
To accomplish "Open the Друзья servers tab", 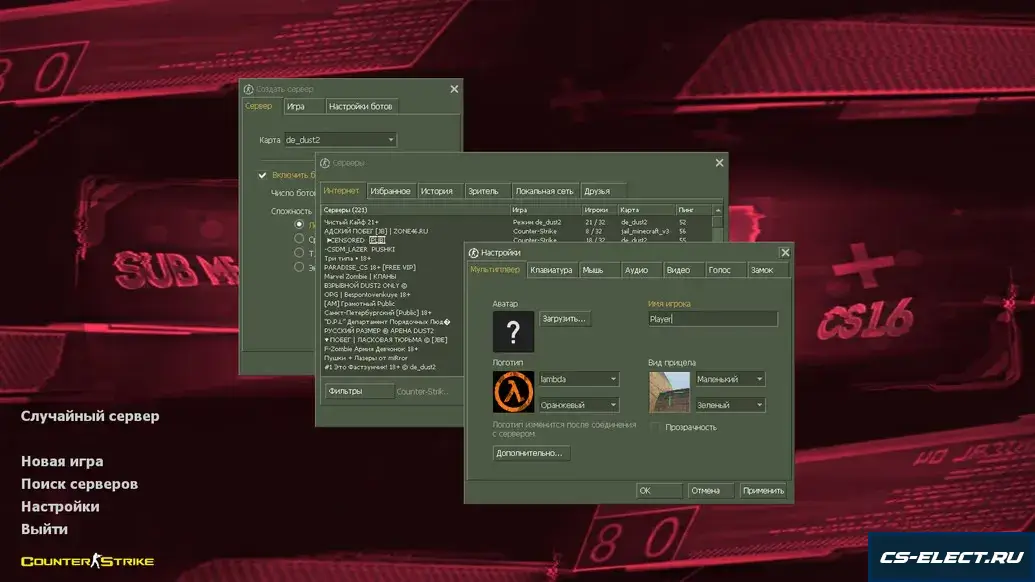I will (x=602, y=191).
